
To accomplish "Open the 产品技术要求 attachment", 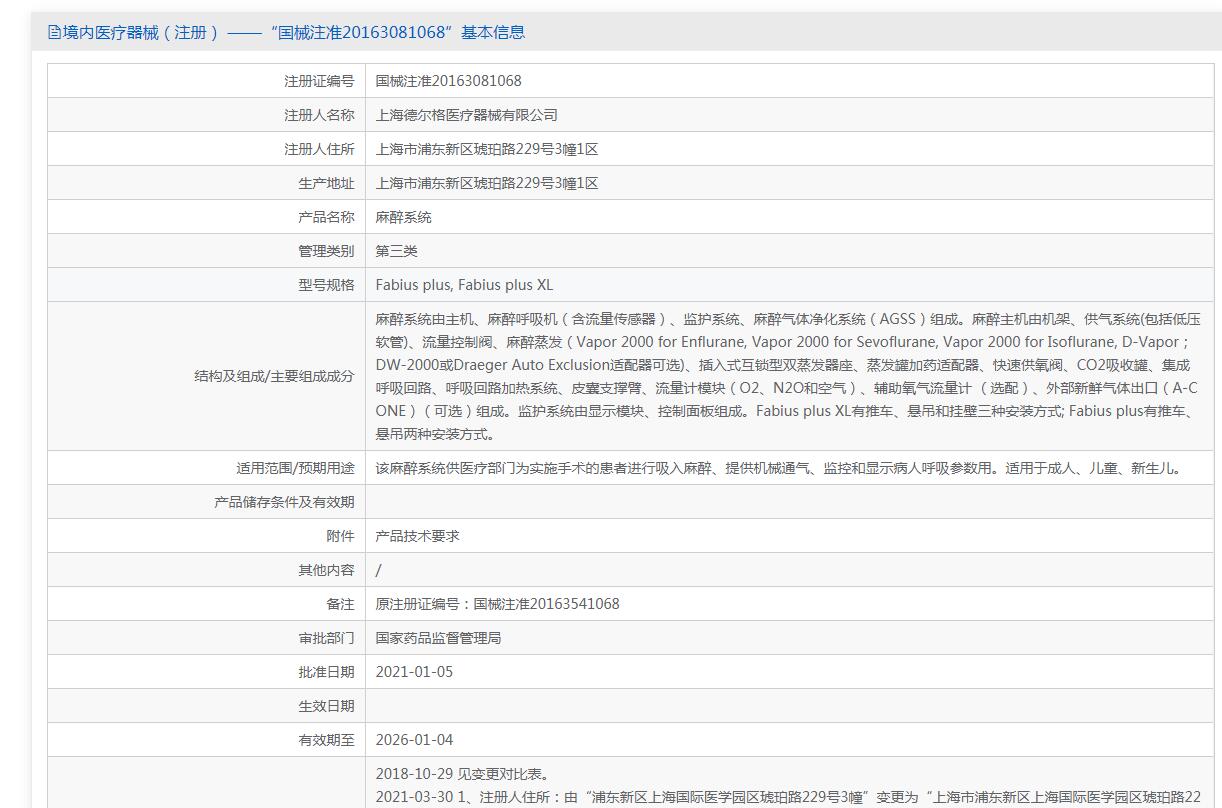I will 417,536.
